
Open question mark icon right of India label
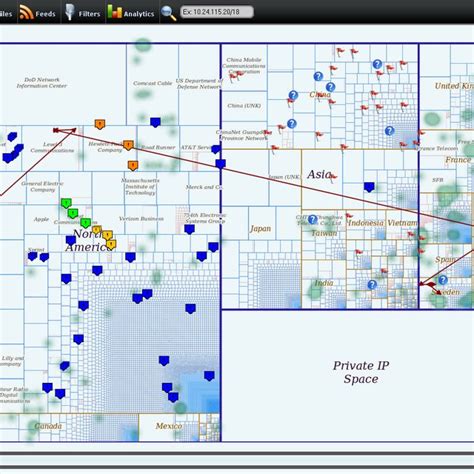[372, 285]
